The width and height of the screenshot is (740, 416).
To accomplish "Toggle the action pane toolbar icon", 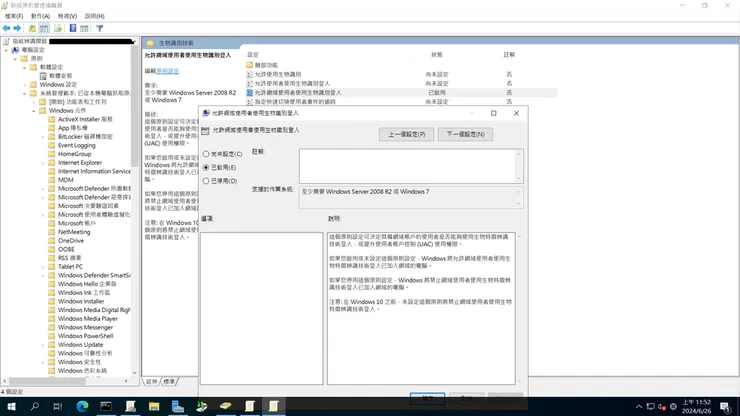I will pos(84,28).
